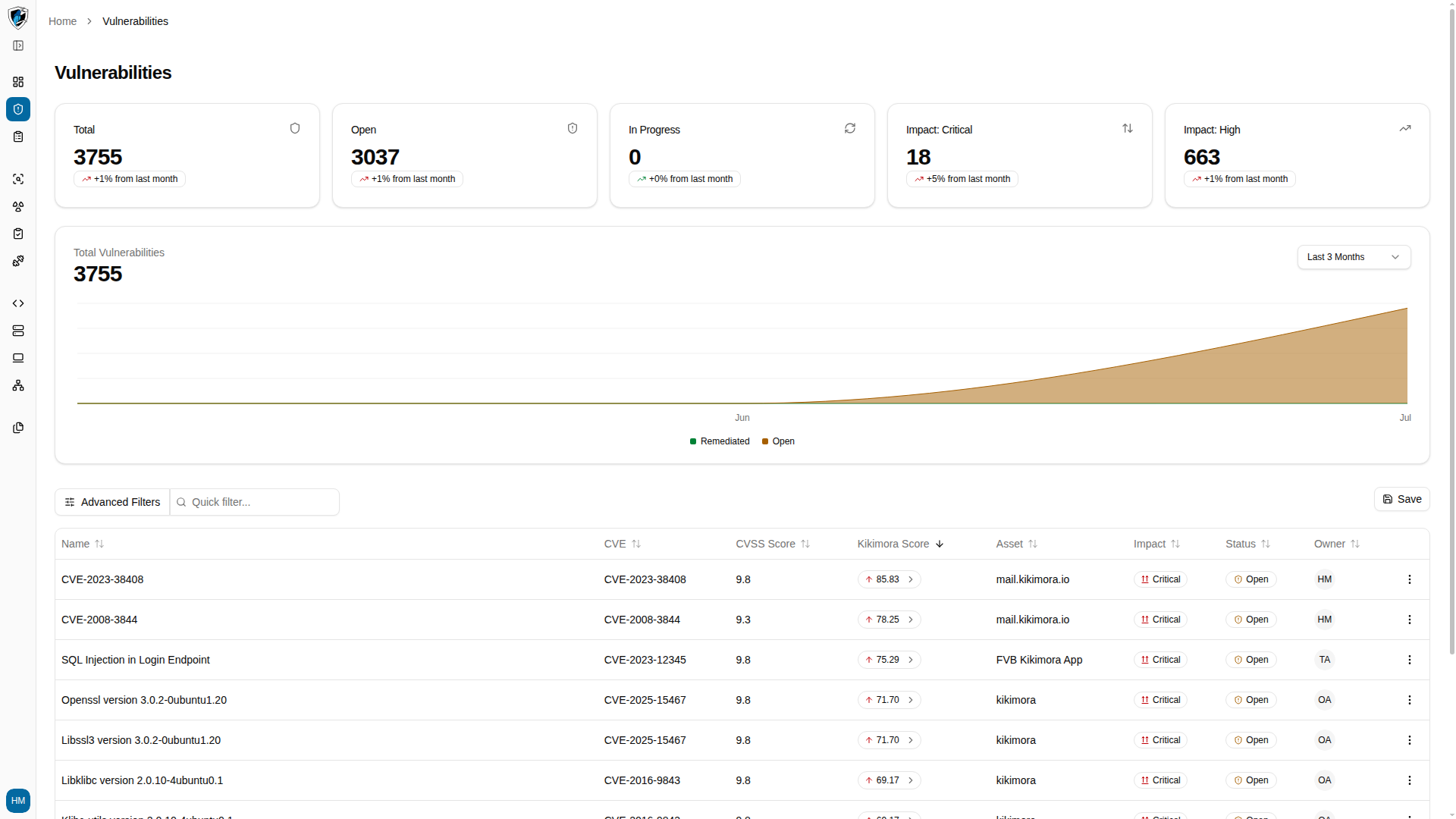Click shield icon on Total card
The height and width of the screenshot is (819, 1456).
pyautogui.click(x=295, y=128)
